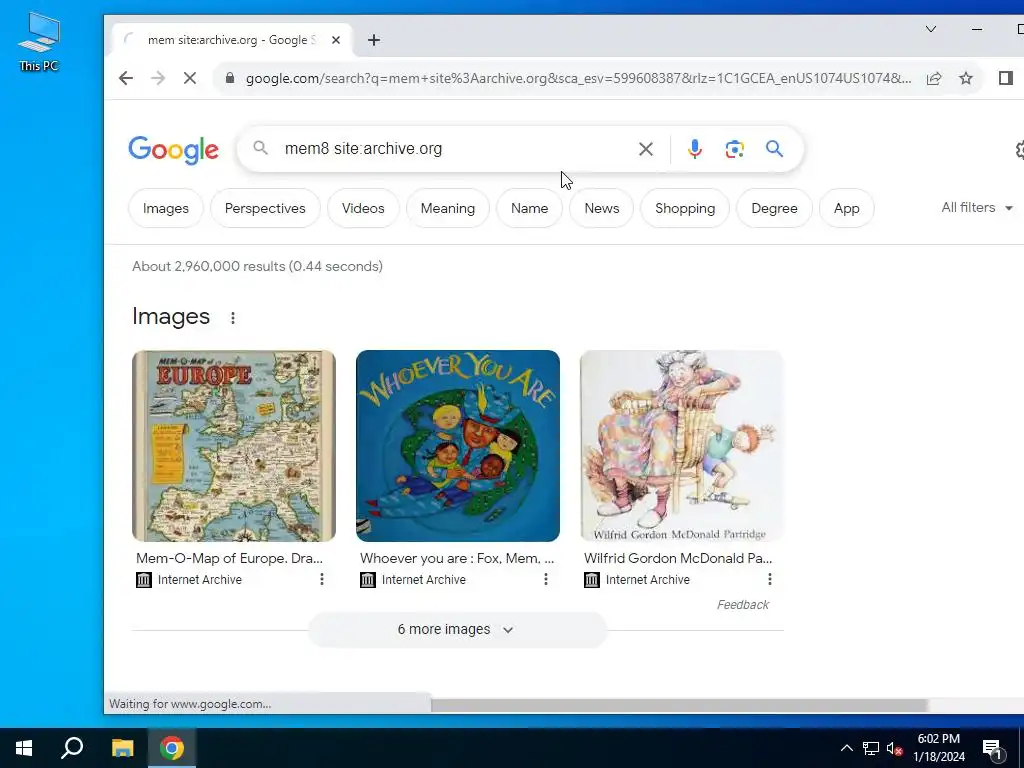Select the Name filter chip
Screen dimensions: 1024x768
530,208
